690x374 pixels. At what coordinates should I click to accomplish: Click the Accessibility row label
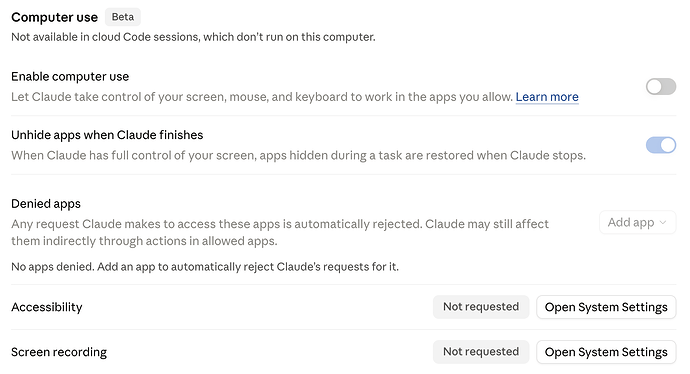47,307
